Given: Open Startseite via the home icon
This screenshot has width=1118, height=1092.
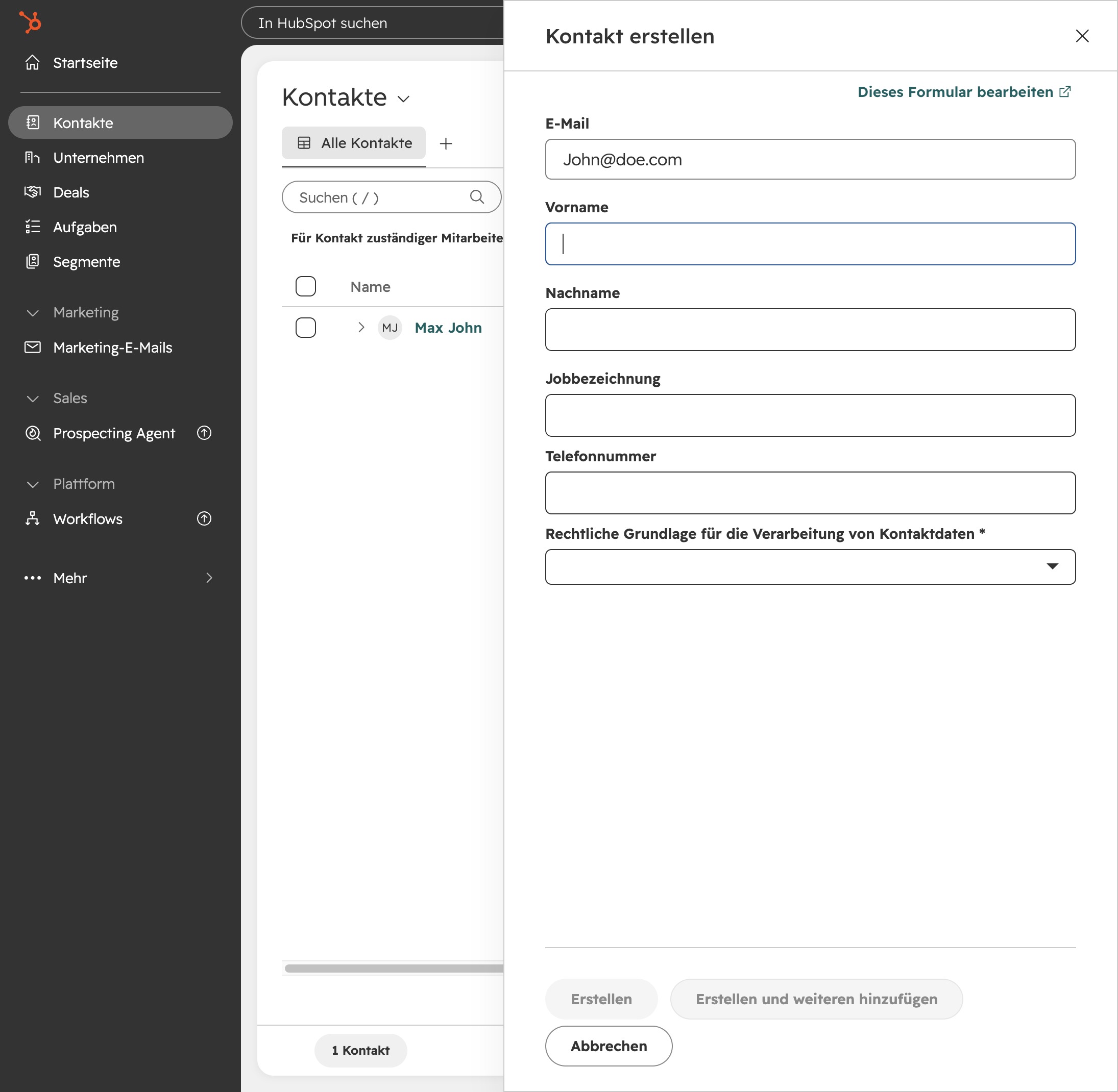Looking at the screenshot, I should point(33,63).
